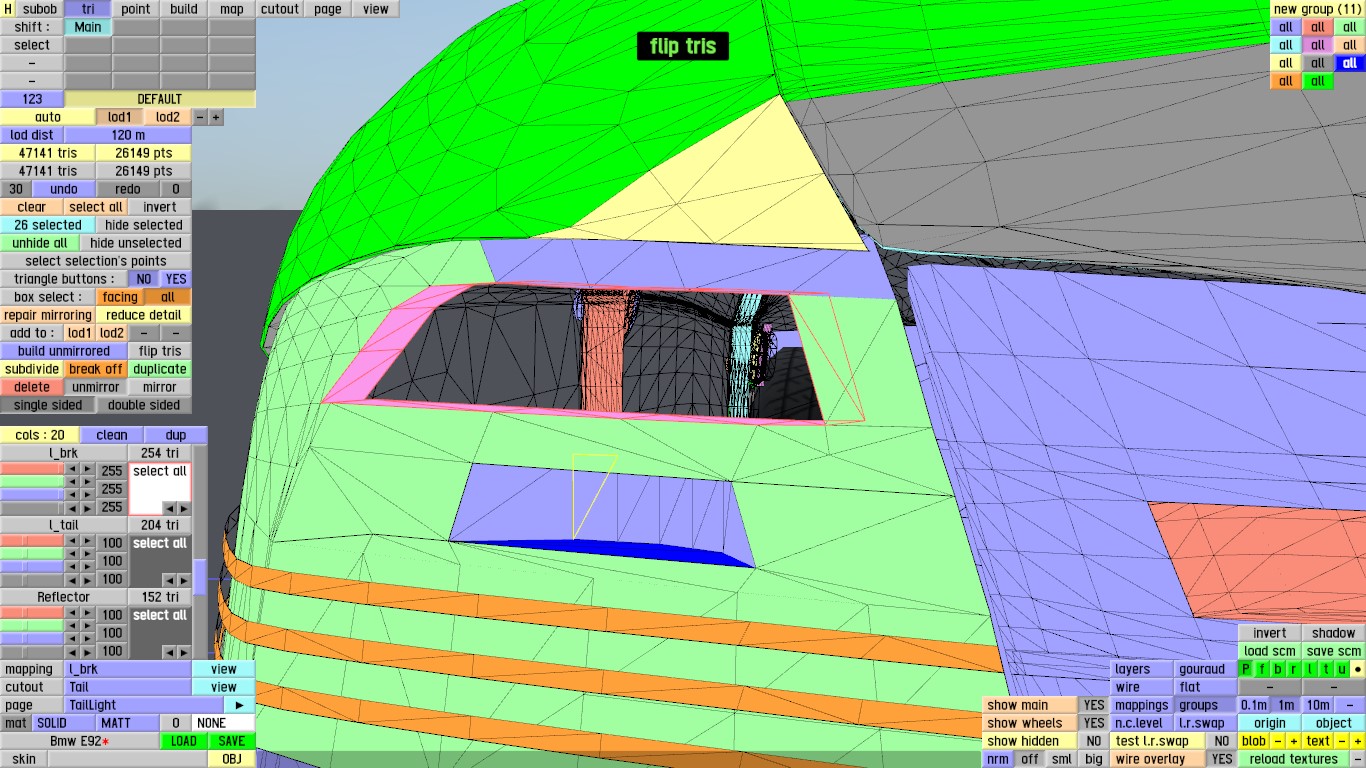Click the undo button
The width and height of the screenshot is (1366, 768).
click(x=64, y=189)
